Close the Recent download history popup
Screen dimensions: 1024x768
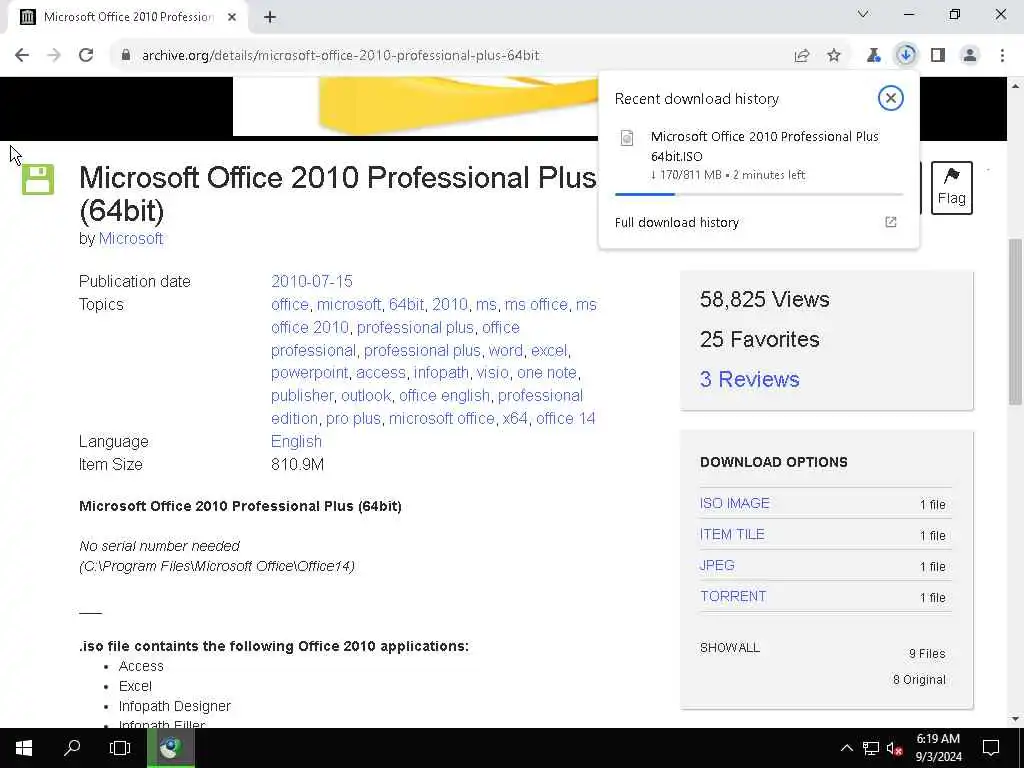coord(890,99)
